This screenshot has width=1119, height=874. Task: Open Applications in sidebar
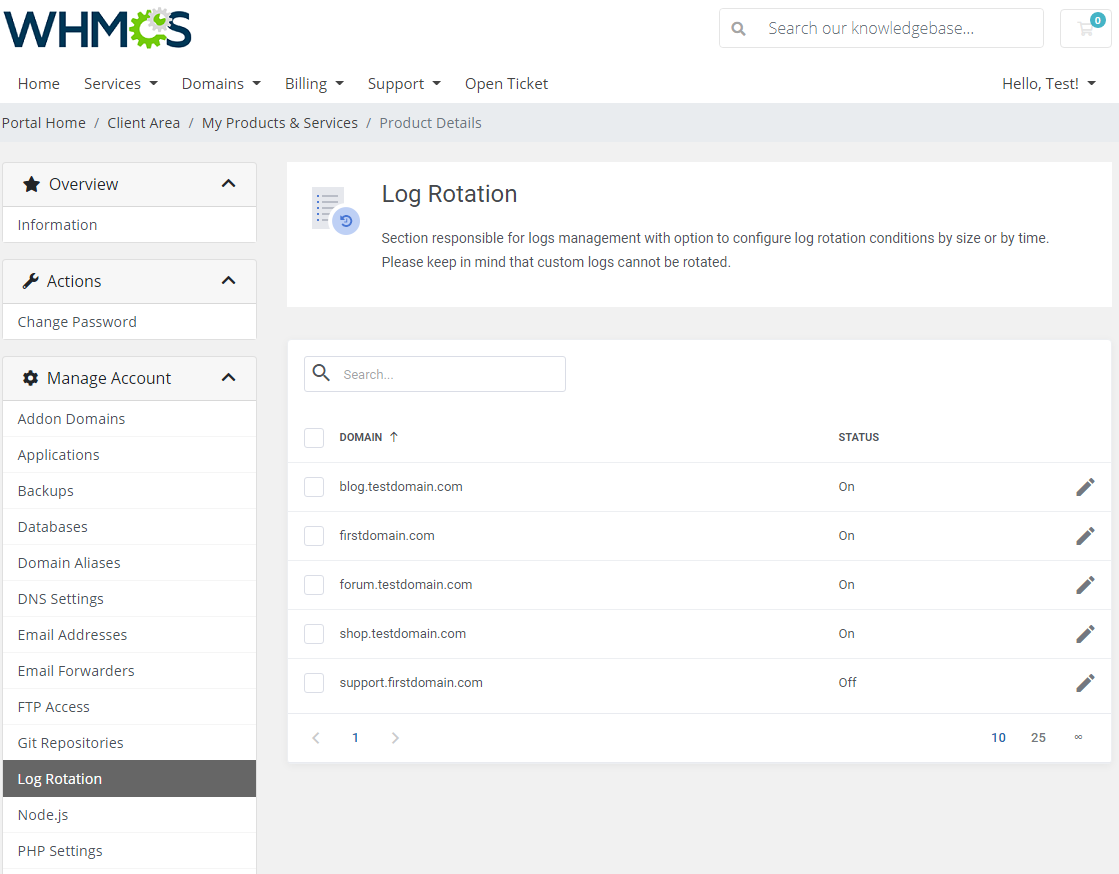click(129, 454)
